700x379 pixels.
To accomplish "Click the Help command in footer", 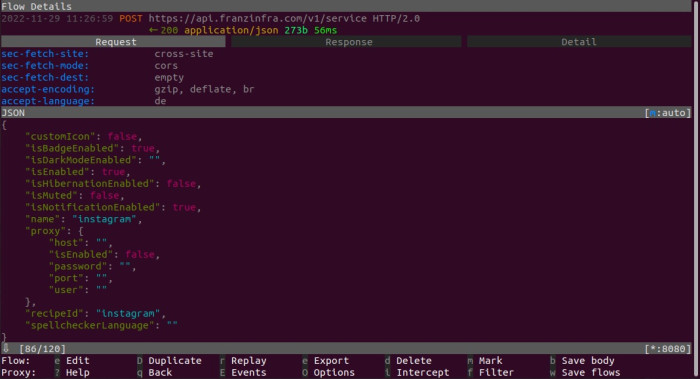I will click(78, 372).
